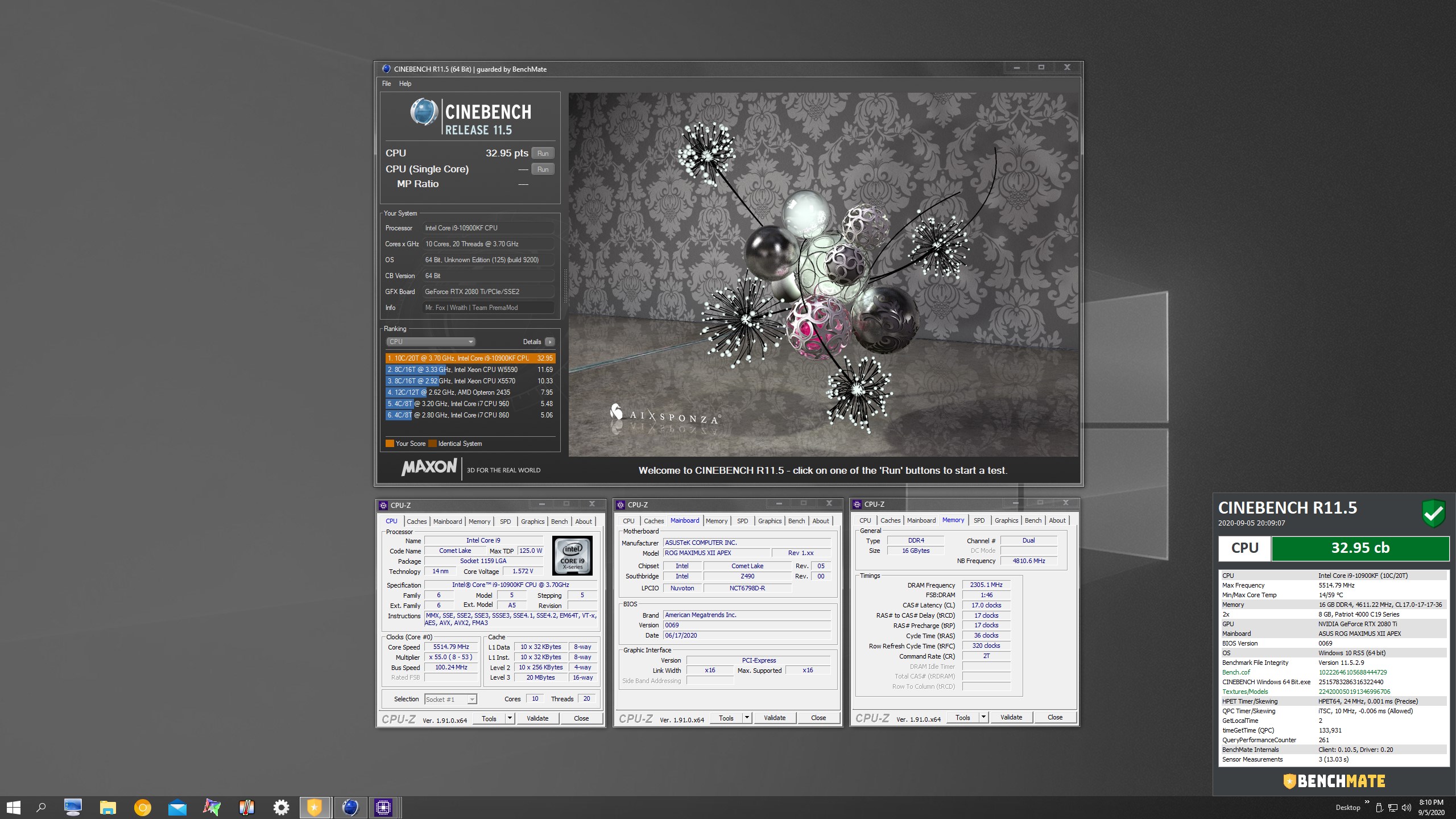This screenshot has height=819, width=1456.
Task: Click the Your Score orange legend swatch
Action: [390, 444]
